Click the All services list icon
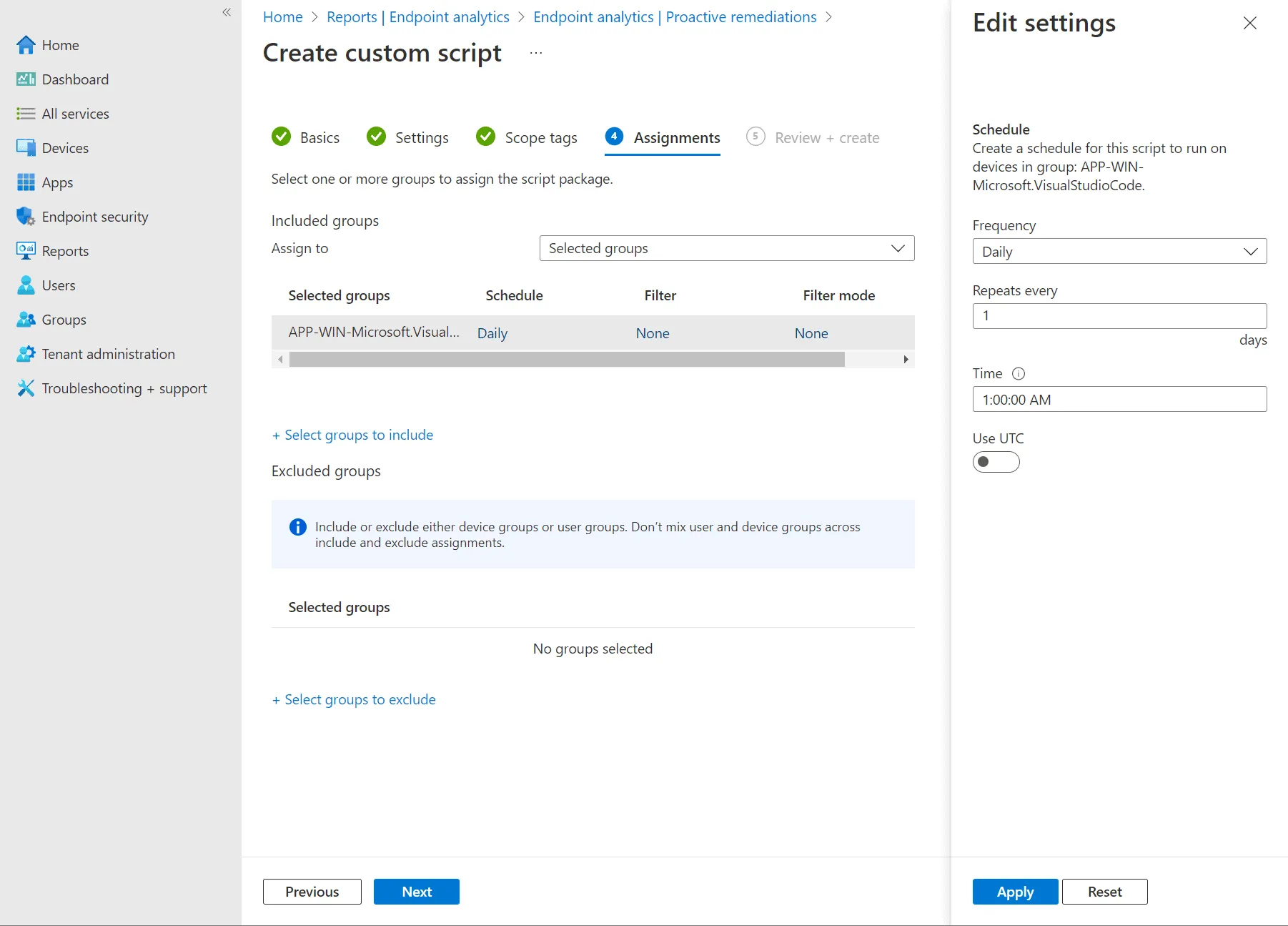Screen dimensions: 1288x926 (x=26, y=114)
